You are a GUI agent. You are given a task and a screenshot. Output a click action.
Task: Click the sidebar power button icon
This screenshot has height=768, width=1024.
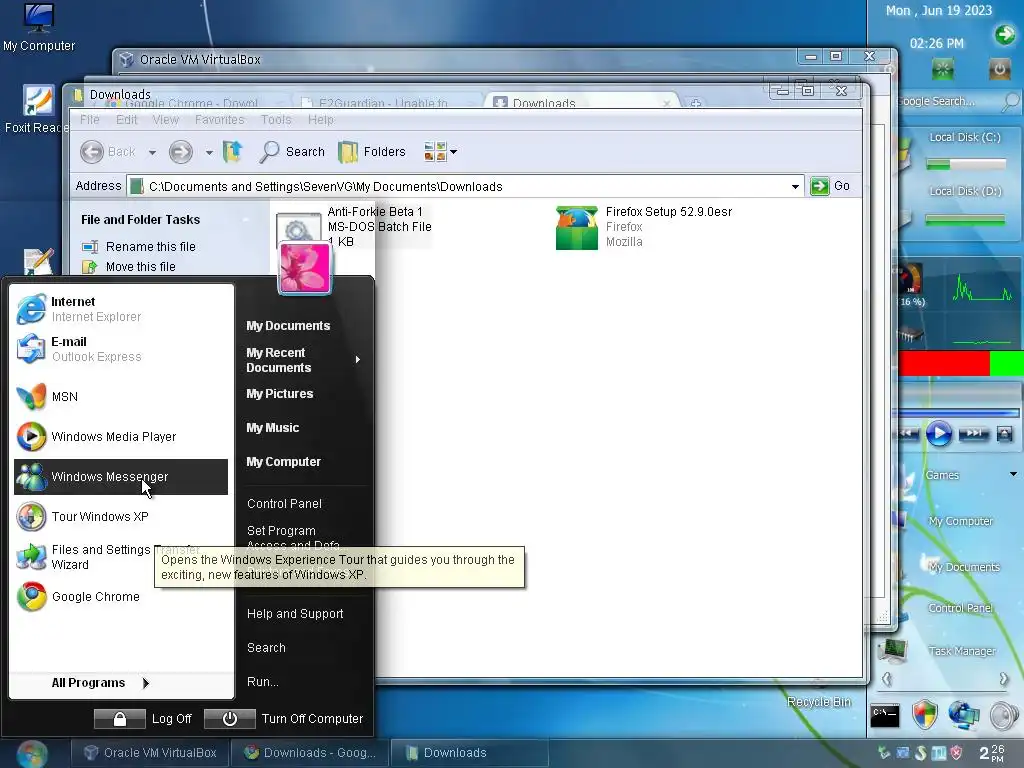pyautogui.click(x=1000, y=69)
